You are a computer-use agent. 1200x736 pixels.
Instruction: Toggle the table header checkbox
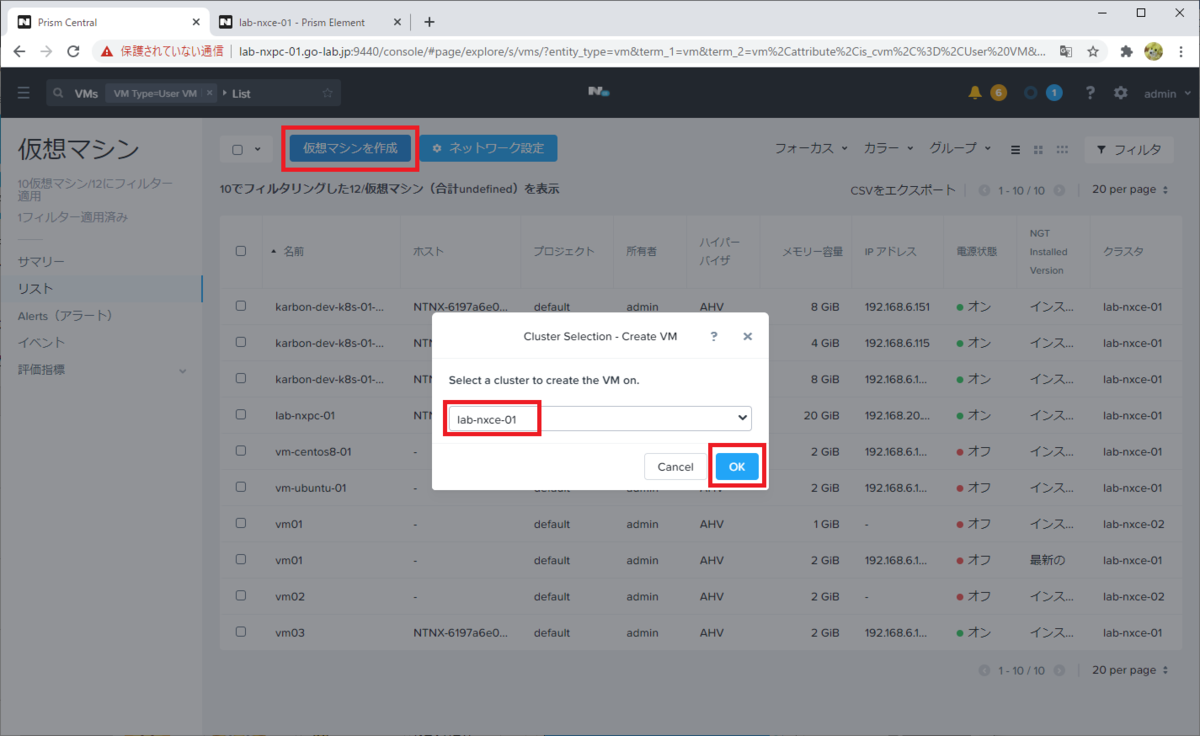tap(241, 251)
